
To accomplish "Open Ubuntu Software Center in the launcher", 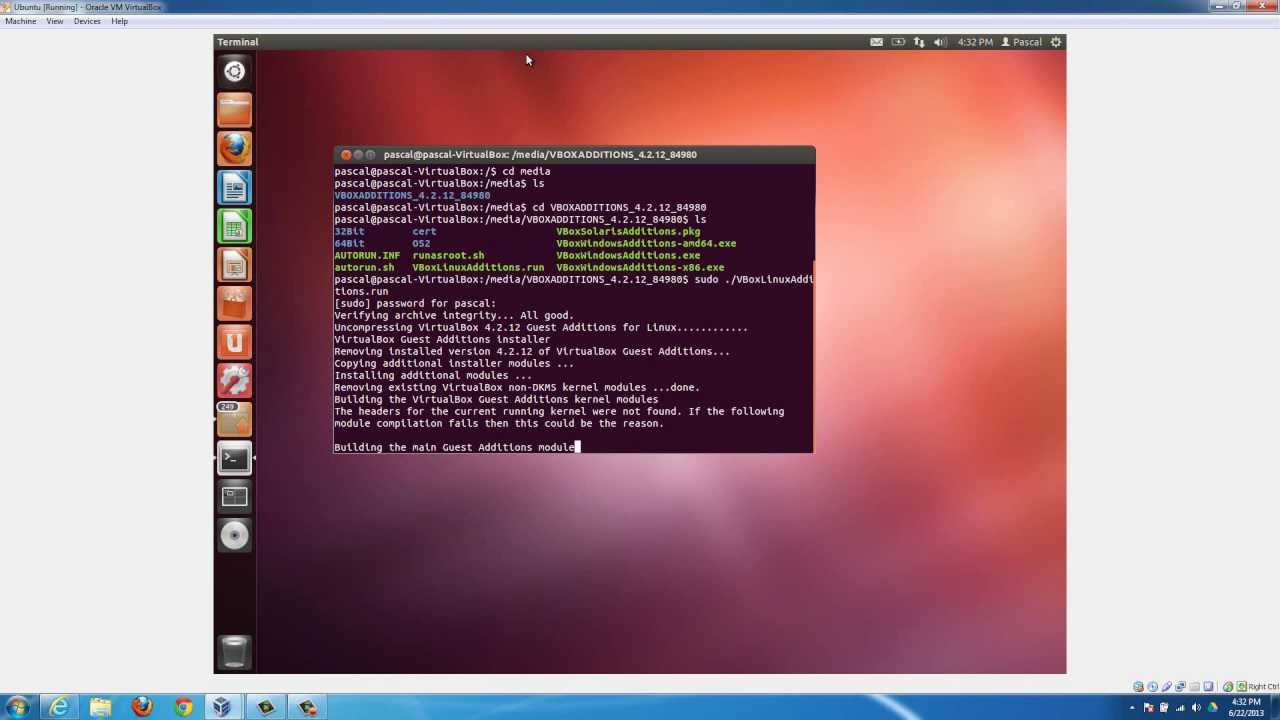I will [234, 304].
